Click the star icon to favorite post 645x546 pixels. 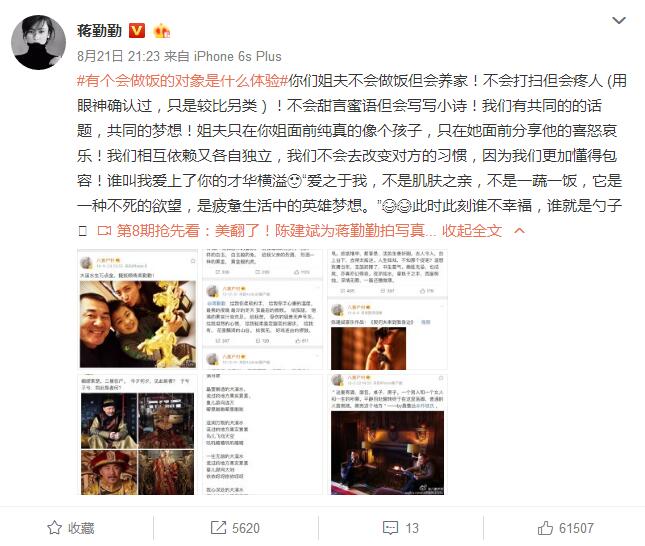54,528
